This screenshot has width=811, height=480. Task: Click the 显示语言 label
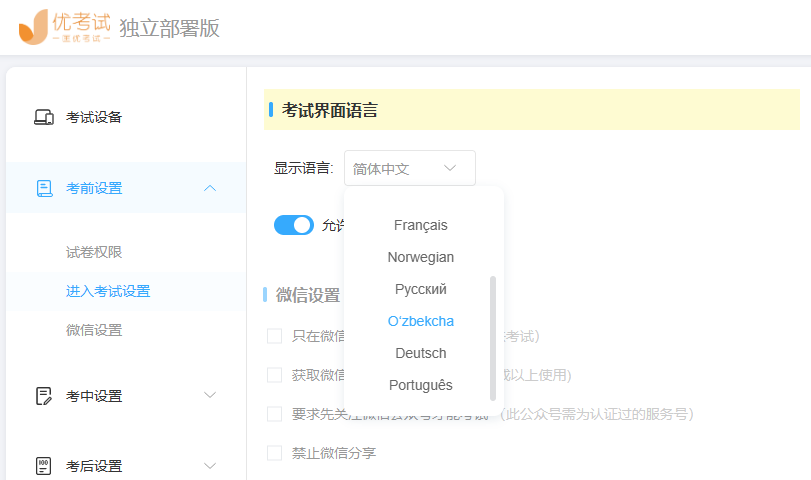304,168
